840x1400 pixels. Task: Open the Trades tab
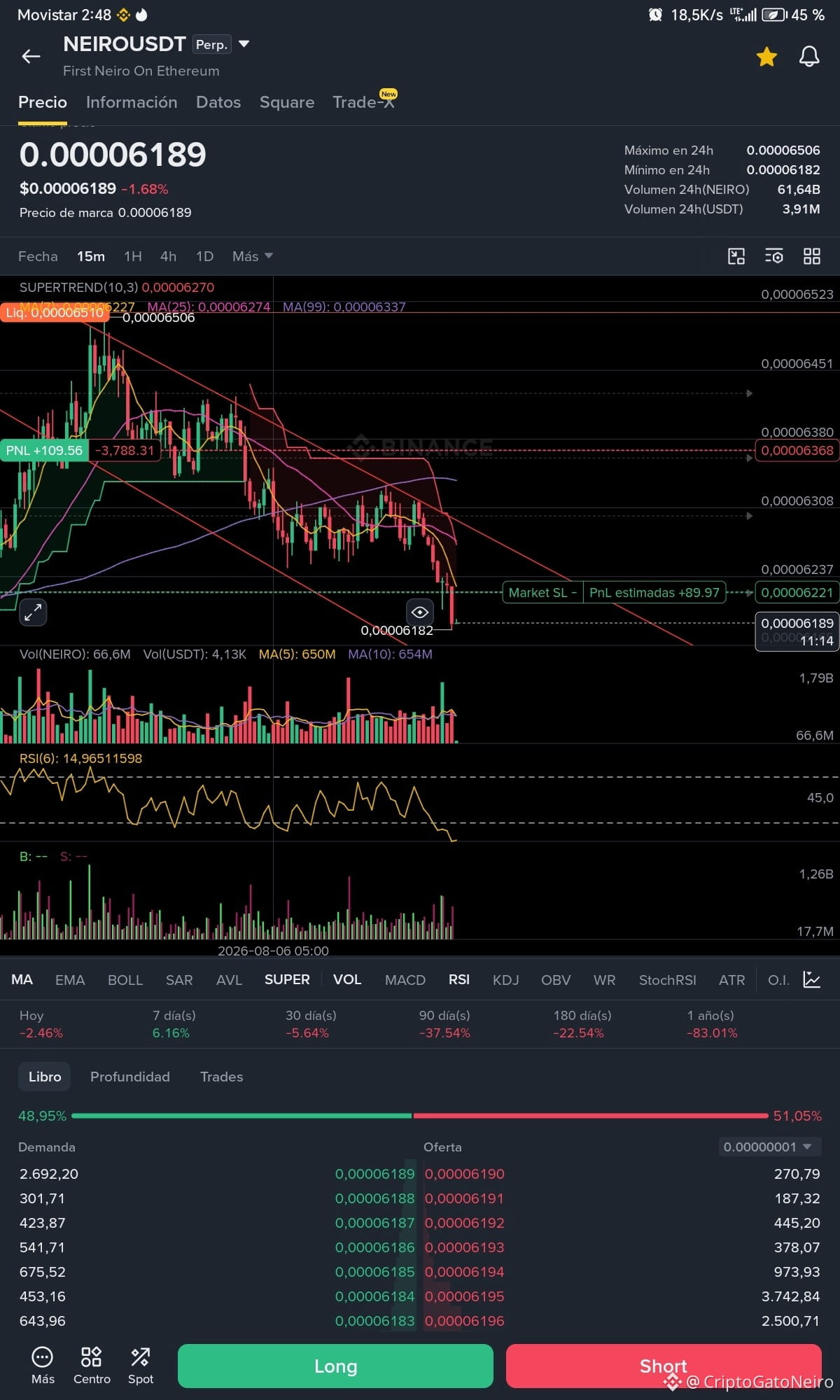[222, 1077]
